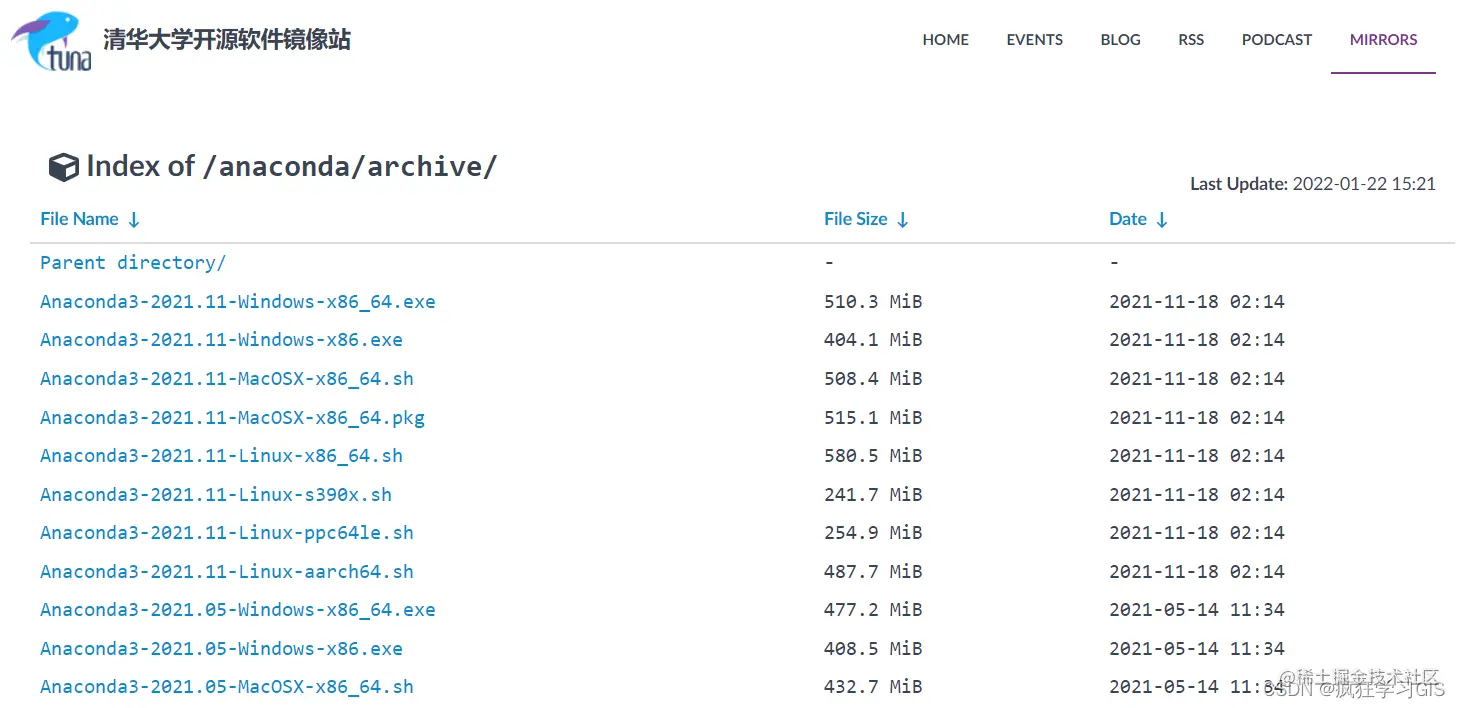This screenshot has width=1460, height=708.
Task: Open the PODCAST nav item
Action: tap(1276, 40)
